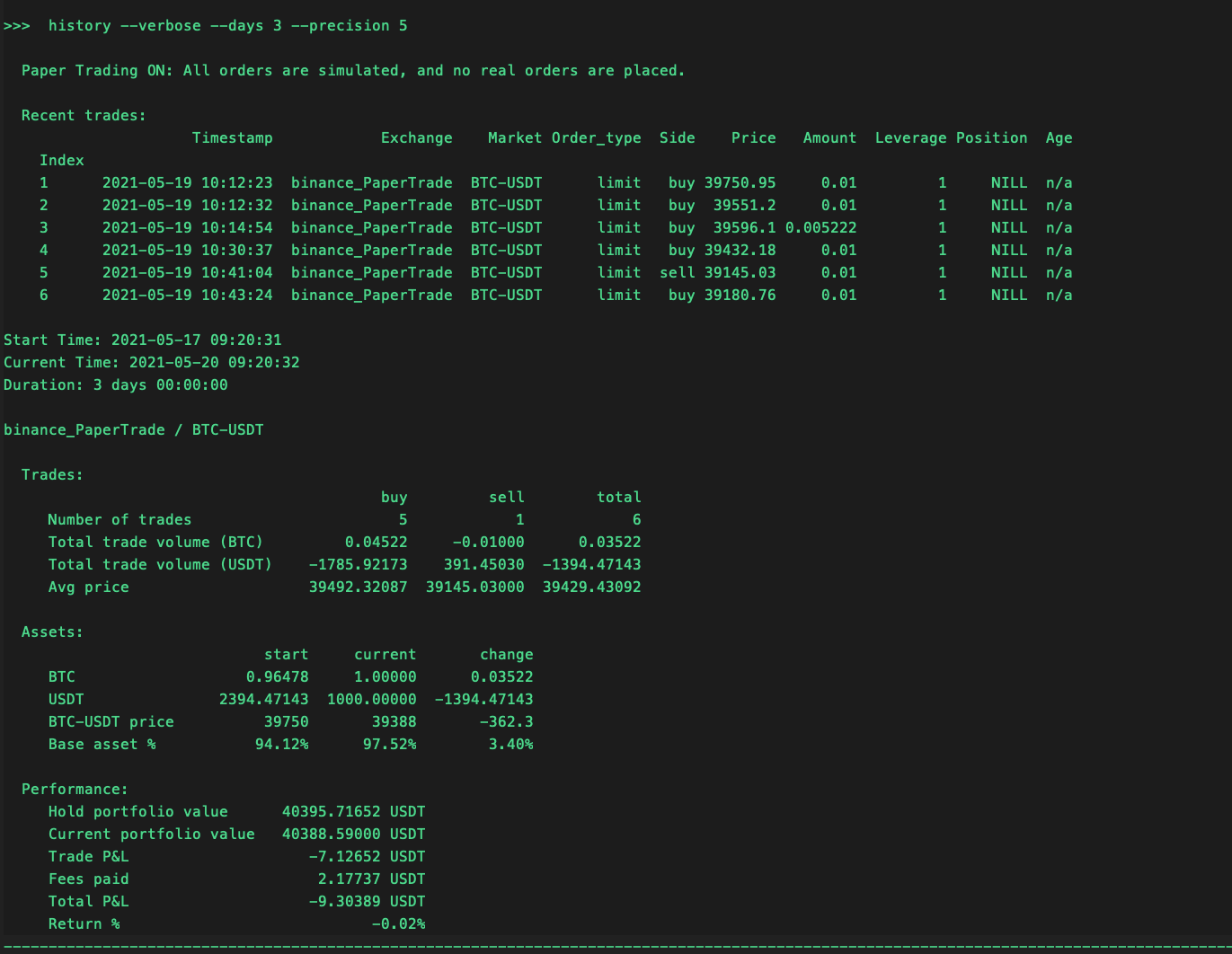Click the Timestamp column header
The image size is (1232, 954).
(x=232, y=138)
